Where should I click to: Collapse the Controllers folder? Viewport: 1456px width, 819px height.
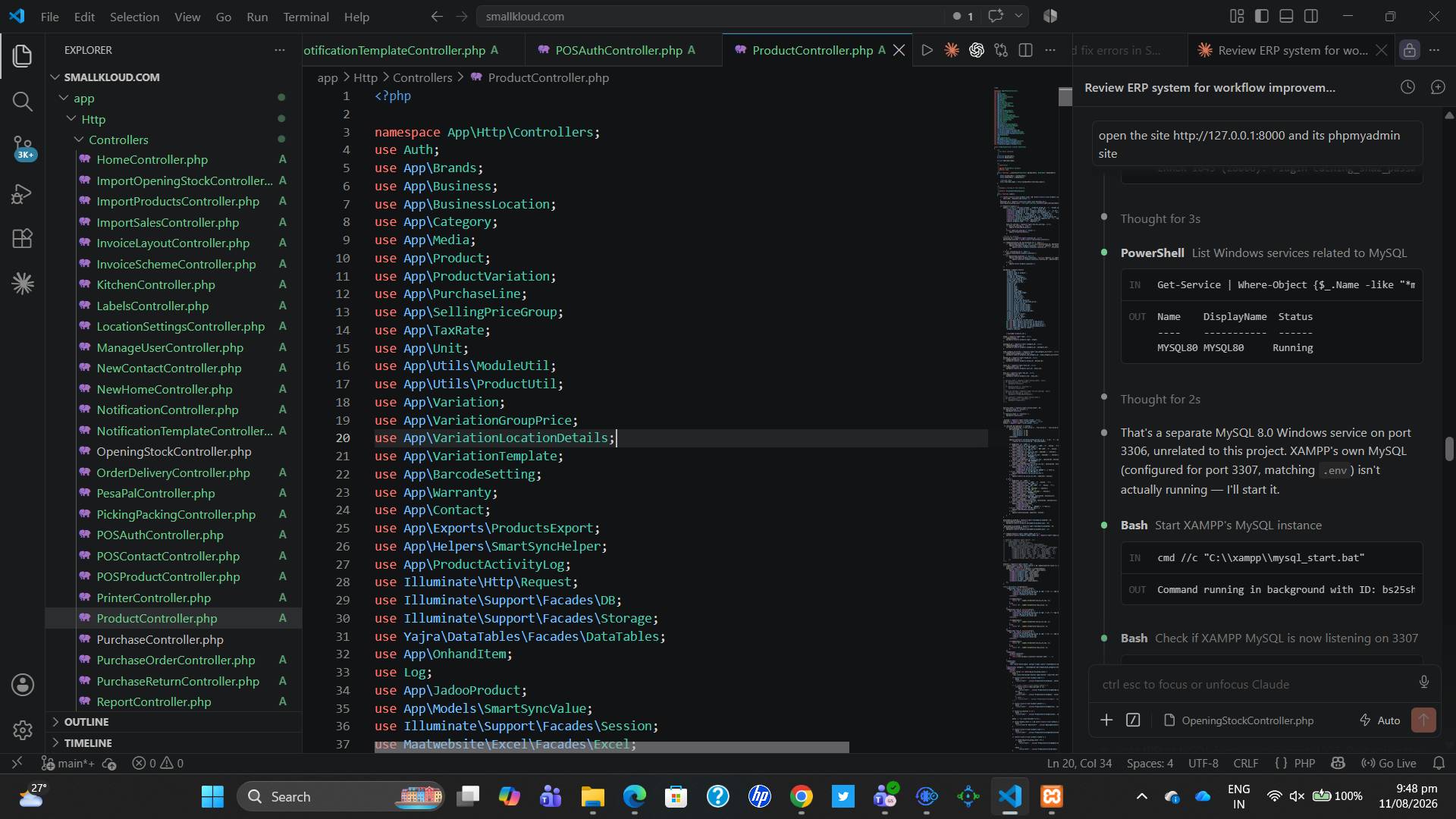pos(118,140)
